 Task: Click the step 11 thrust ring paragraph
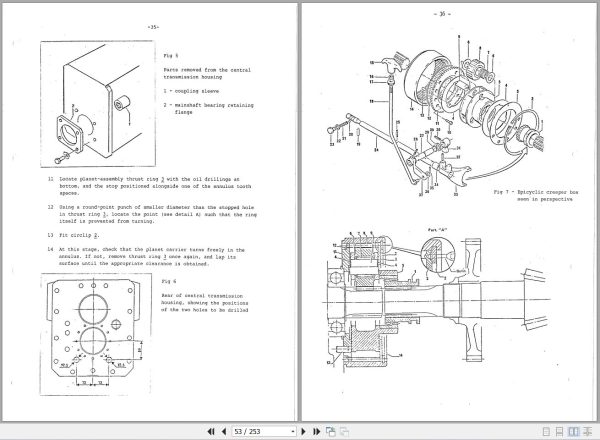tap(149, 186)
